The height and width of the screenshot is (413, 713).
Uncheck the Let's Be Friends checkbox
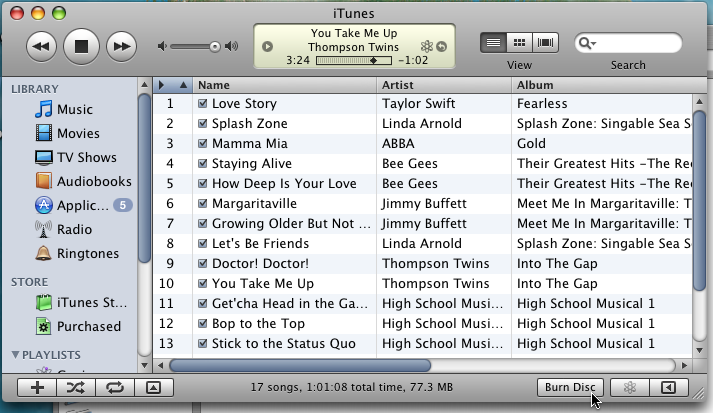click(x=203, y=244)
